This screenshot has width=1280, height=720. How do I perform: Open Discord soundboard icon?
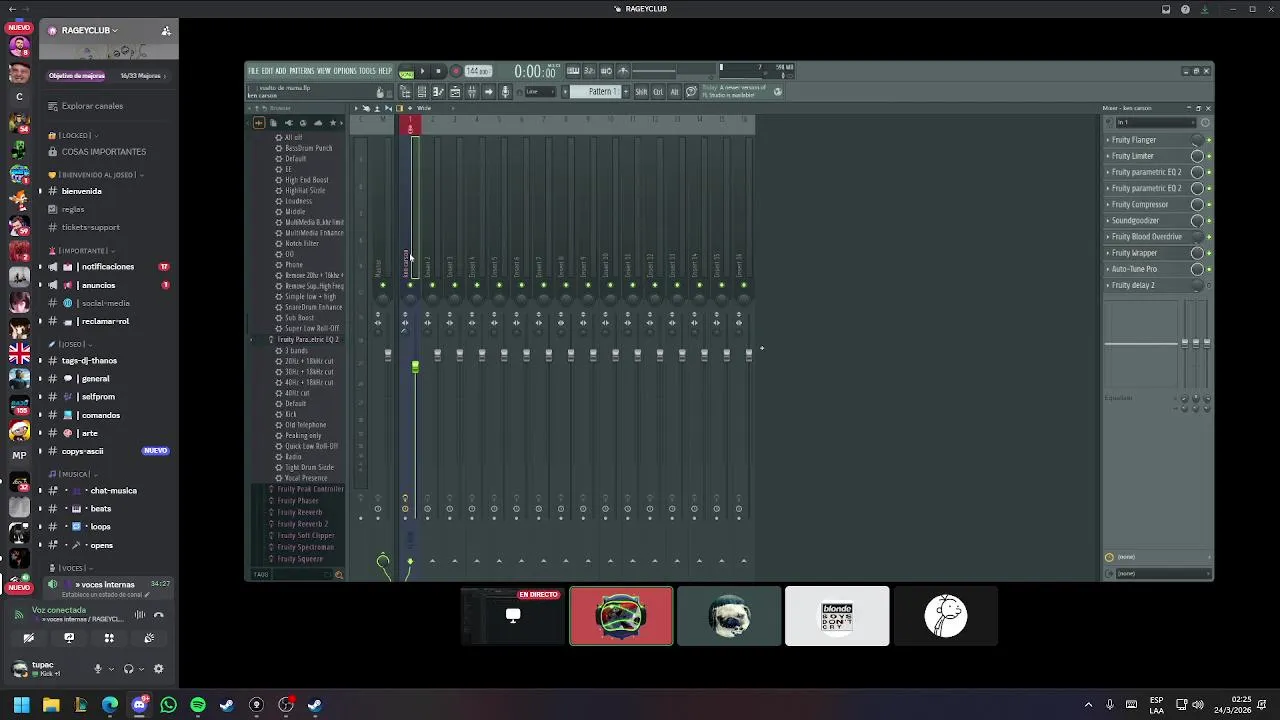(149, 638)
